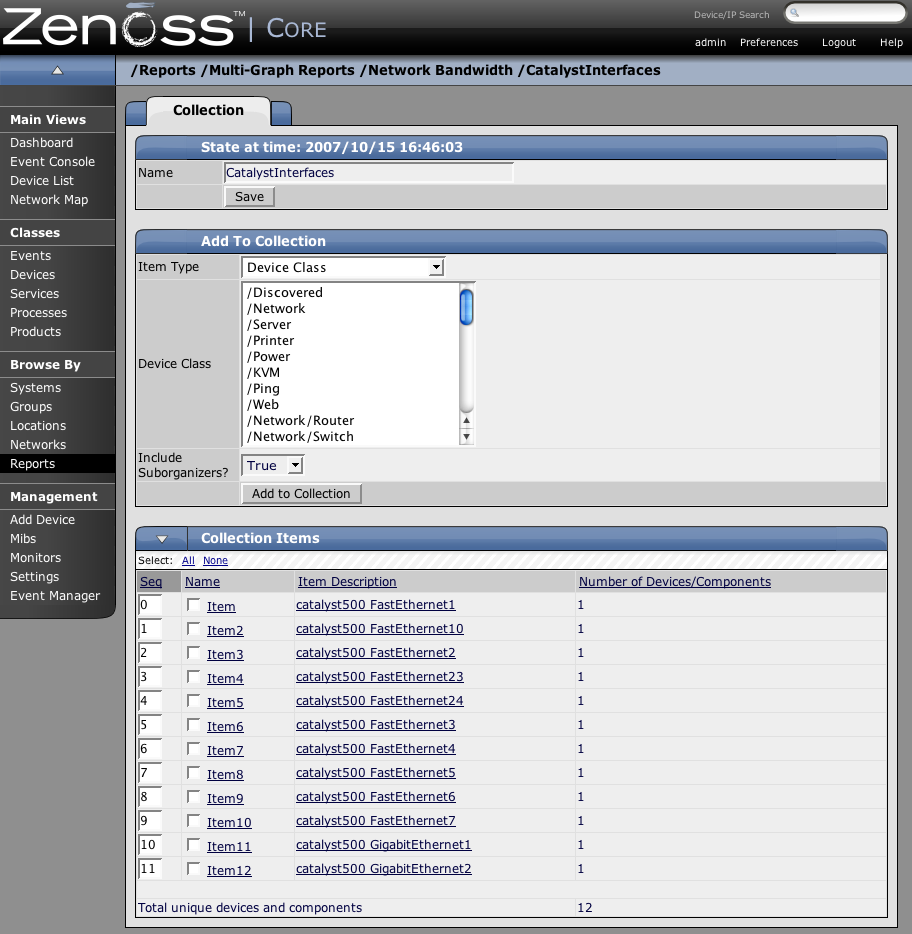The image size is (912, 934).
Task: Click the Select None link
Action: click(x=215, y=561)
